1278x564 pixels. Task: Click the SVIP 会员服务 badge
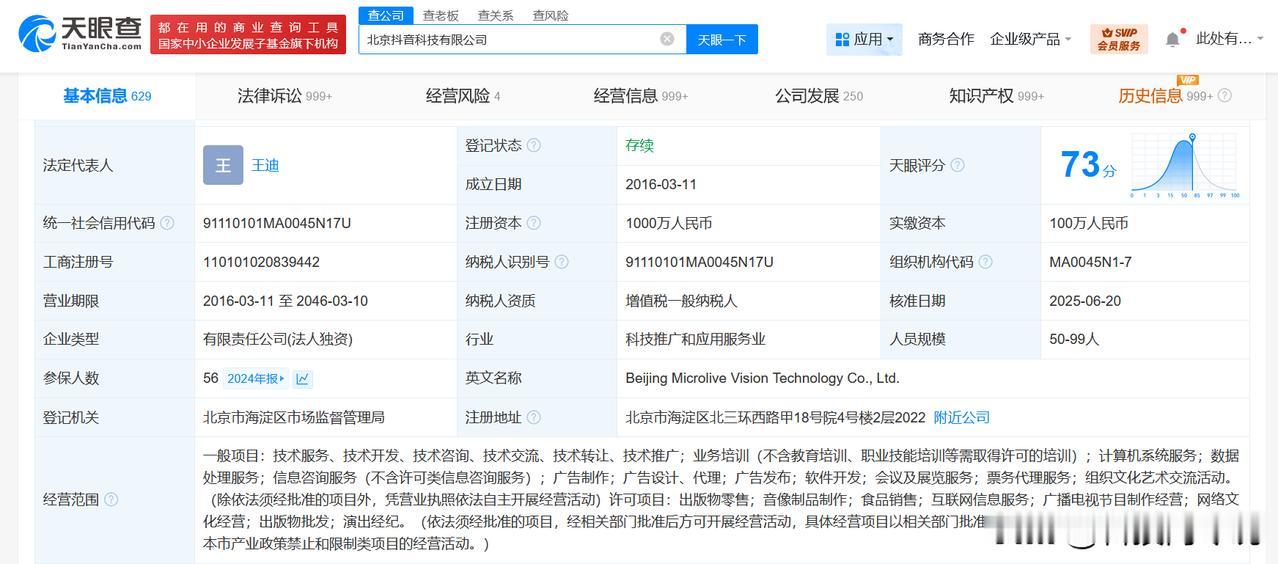(1119, 39)
